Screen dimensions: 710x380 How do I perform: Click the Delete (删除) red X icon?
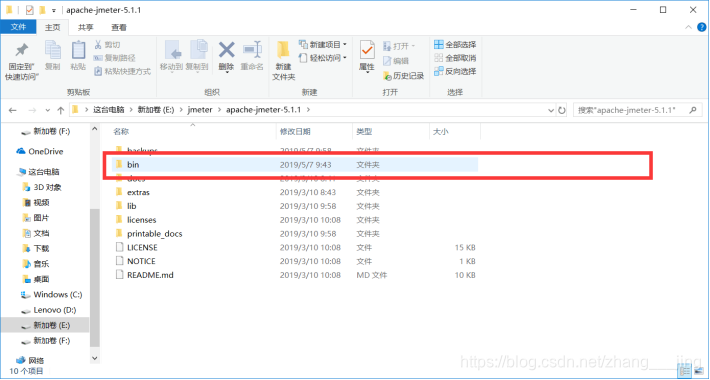click(226, 49)
